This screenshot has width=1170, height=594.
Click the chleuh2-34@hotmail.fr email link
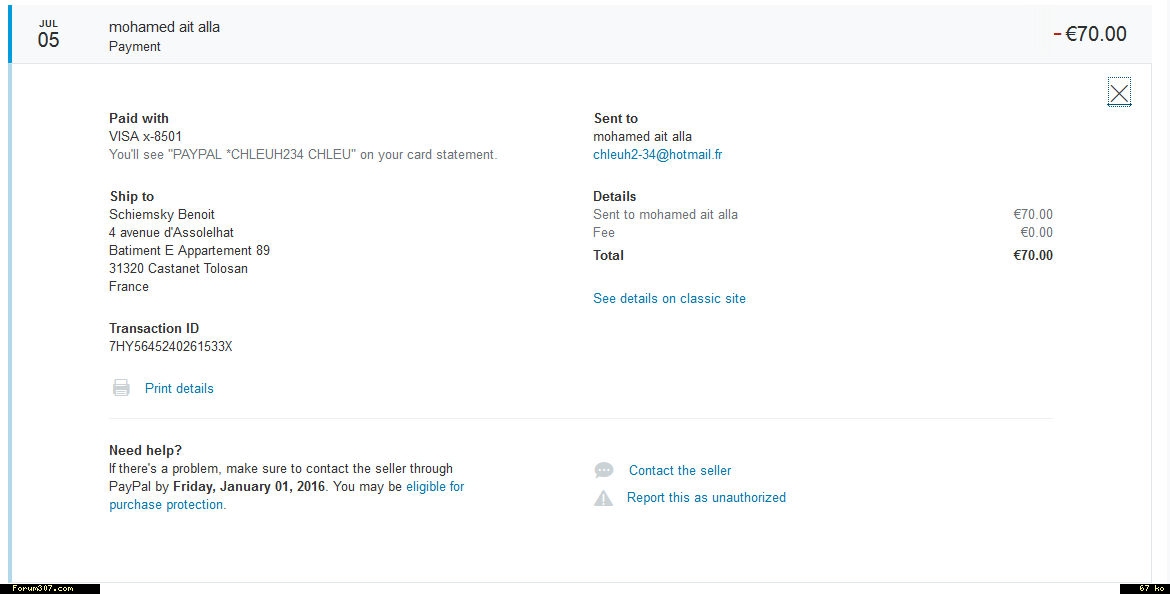pos(657,155)
